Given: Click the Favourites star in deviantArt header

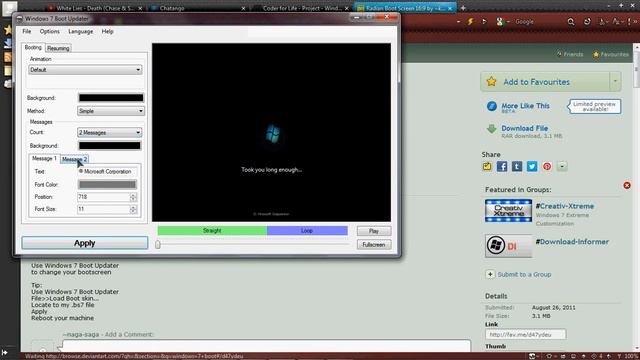Looking at the screenshot, I should (596, 54).
